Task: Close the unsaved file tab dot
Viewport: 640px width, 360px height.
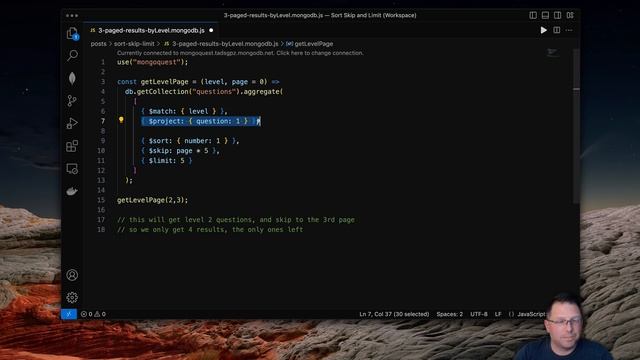Action: (211, 30)
